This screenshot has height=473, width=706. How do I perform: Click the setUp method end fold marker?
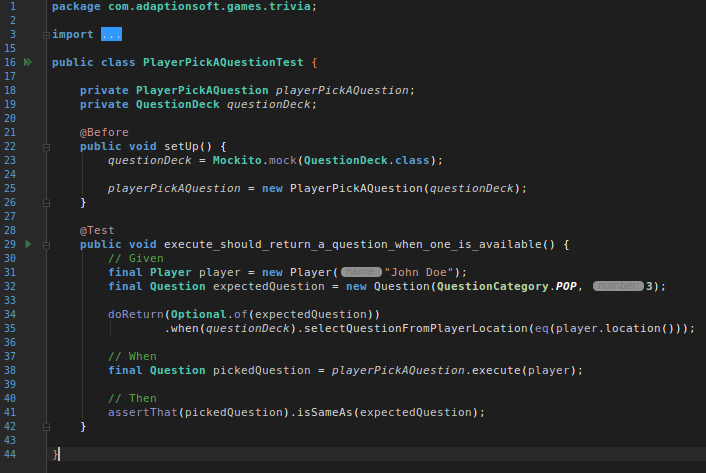coord(46,203)
